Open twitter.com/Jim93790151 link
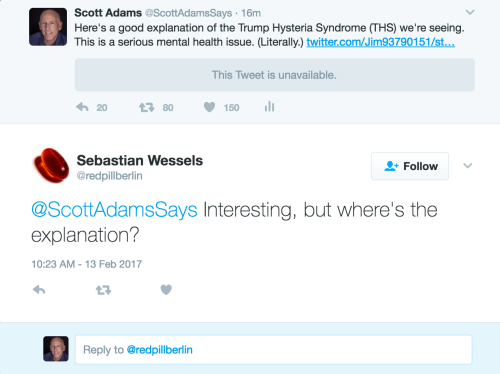The image size is (500, 374). coord(381,42)
